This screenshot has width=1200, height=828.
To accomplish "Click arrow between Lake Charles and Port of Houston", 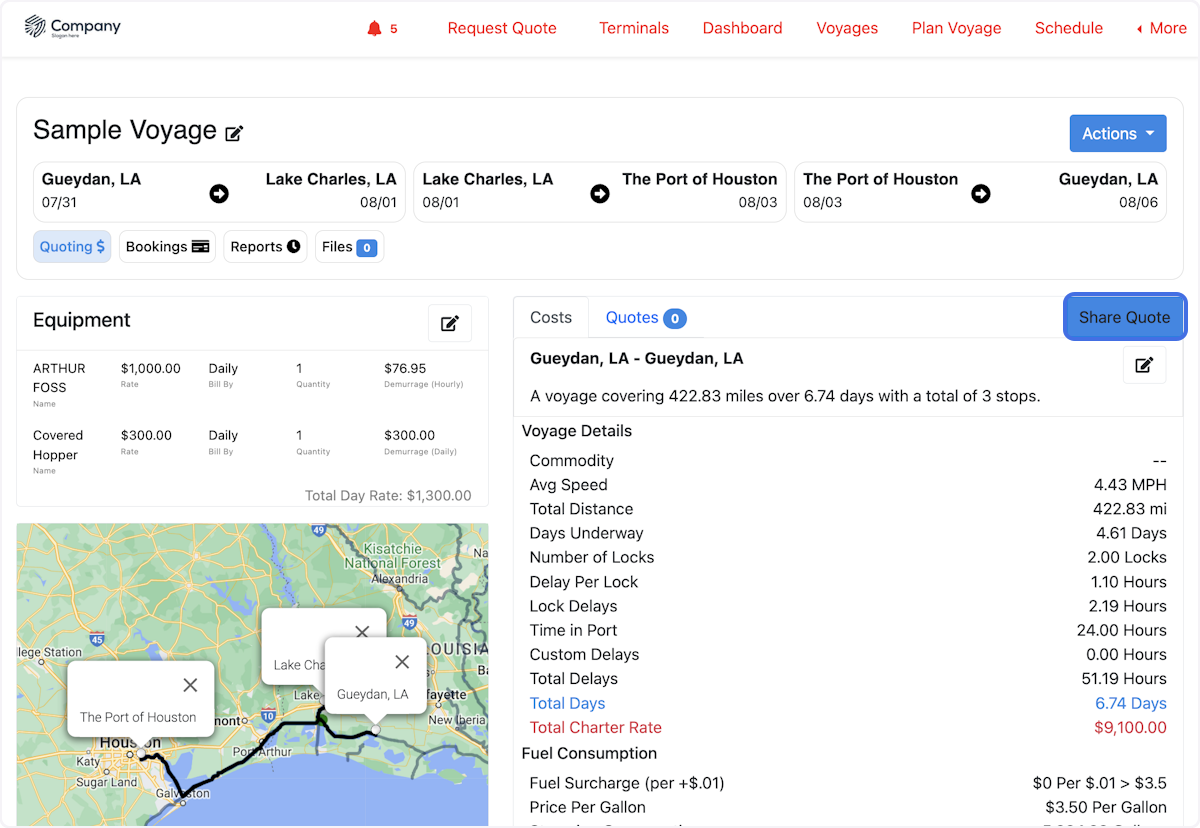I will point(600,194).
